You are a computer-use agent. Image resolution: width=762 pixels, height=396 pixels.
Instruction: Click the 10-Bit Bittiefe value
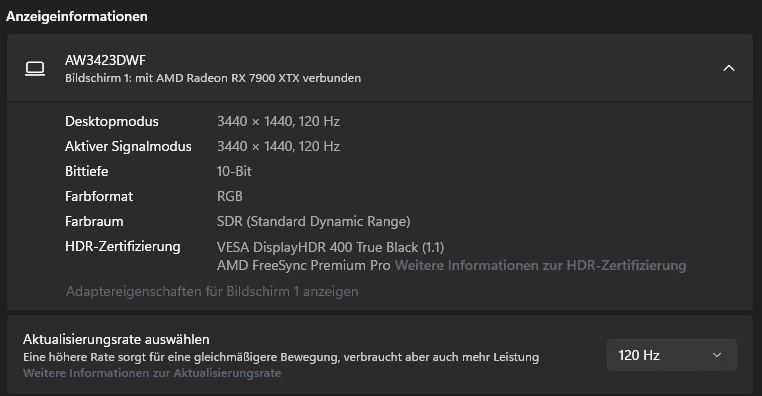[234, 171]
